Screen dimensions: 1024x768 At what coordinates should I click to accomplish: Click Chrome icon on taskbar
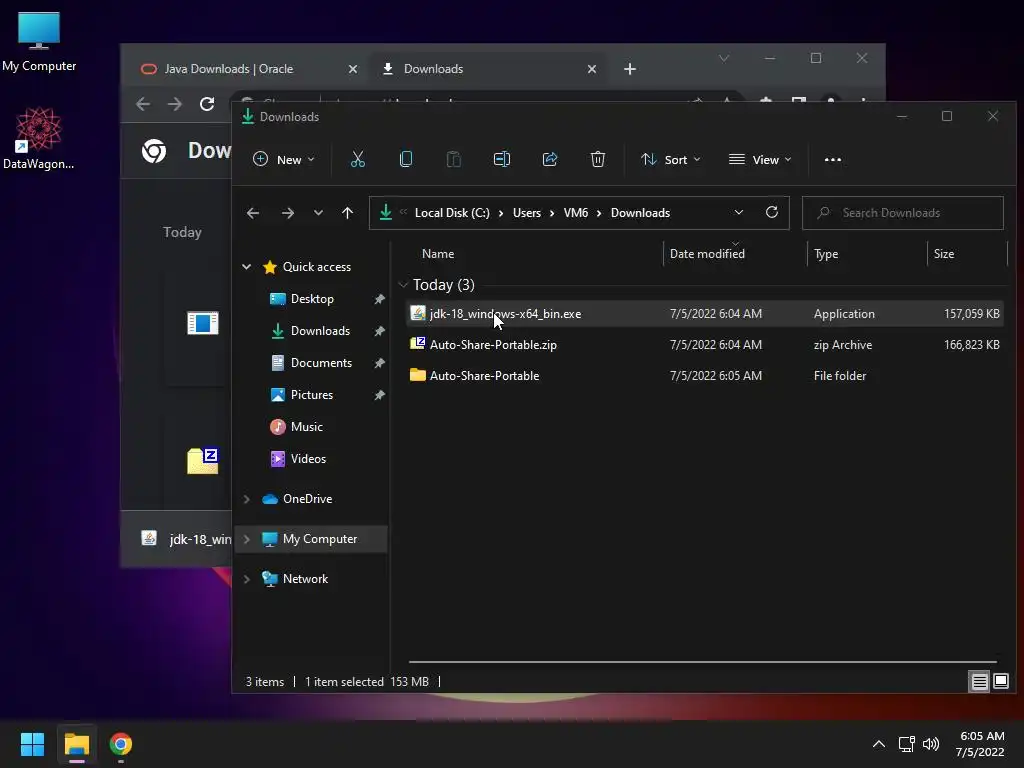tap(121, 744)
